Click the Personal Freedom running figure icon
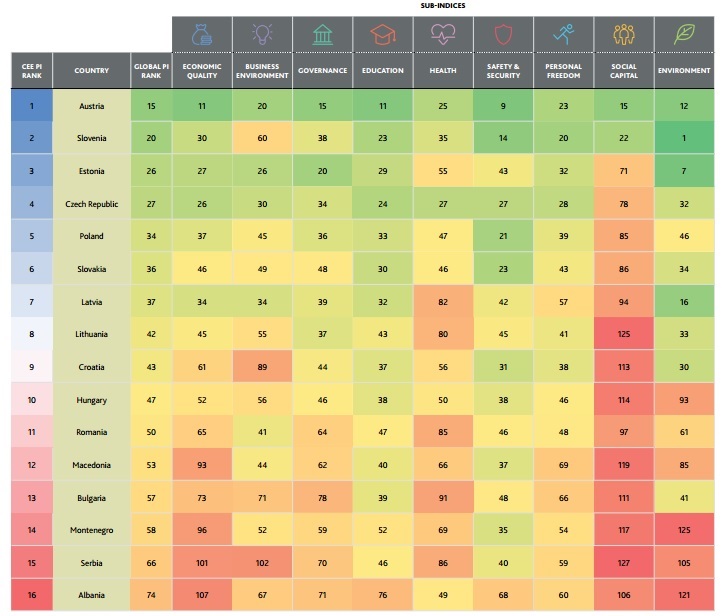Viewport: 726px width, 616px height. coord(564,34)
